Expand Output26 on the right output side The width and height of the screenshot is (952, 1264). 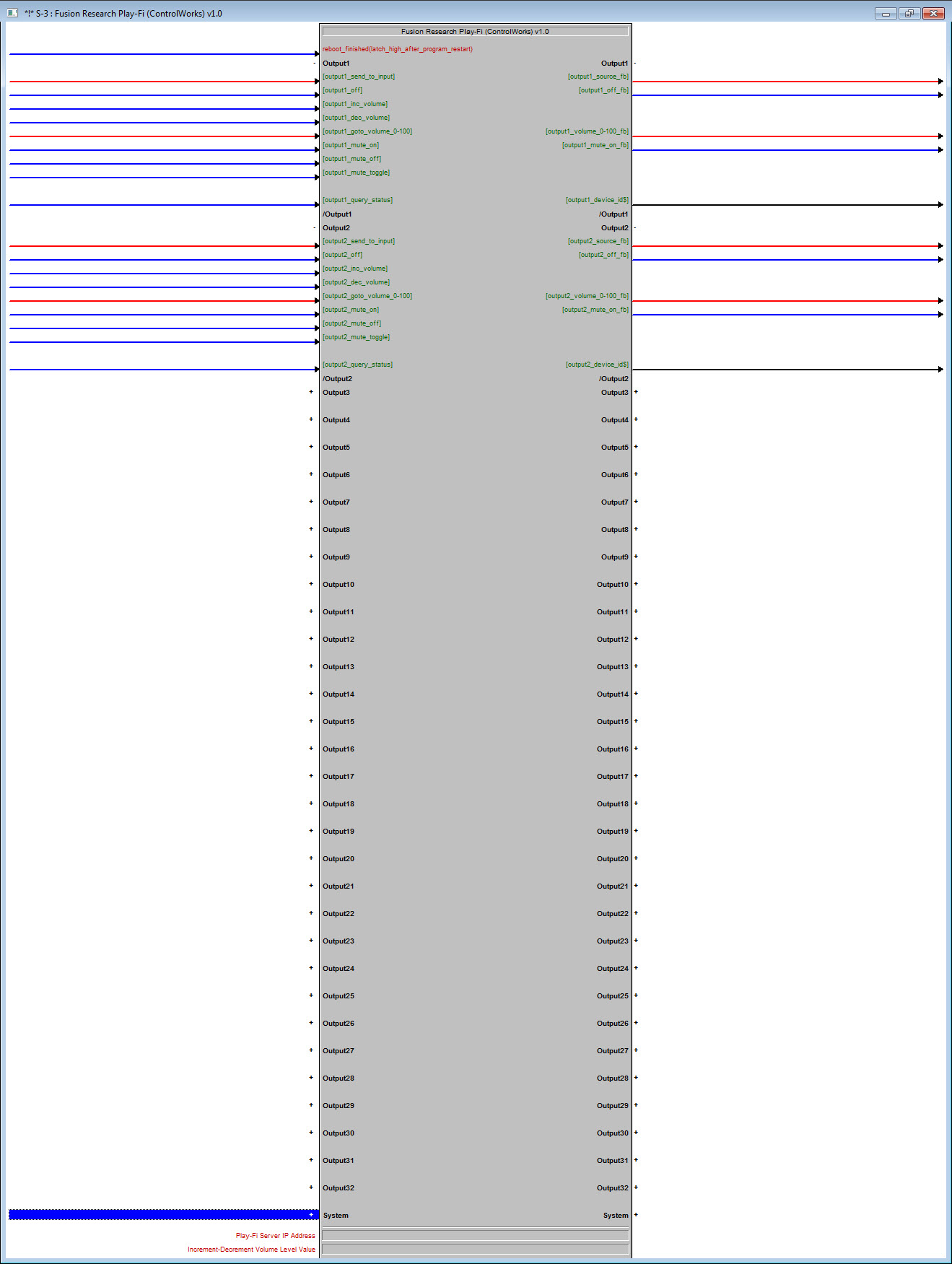(636, 1023)
